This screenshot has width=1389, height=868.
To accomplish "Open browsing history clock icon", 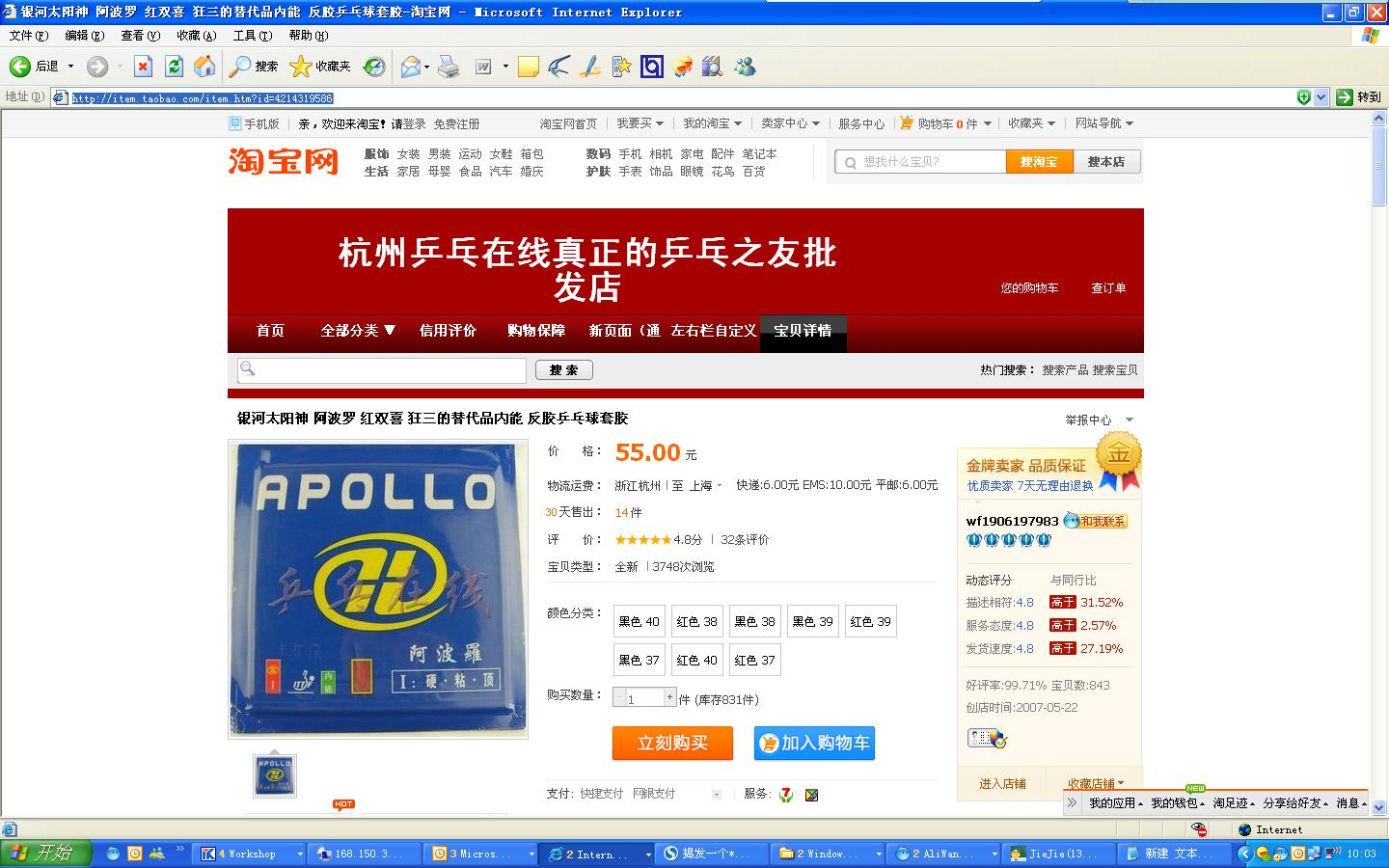I will coord(374,66).
